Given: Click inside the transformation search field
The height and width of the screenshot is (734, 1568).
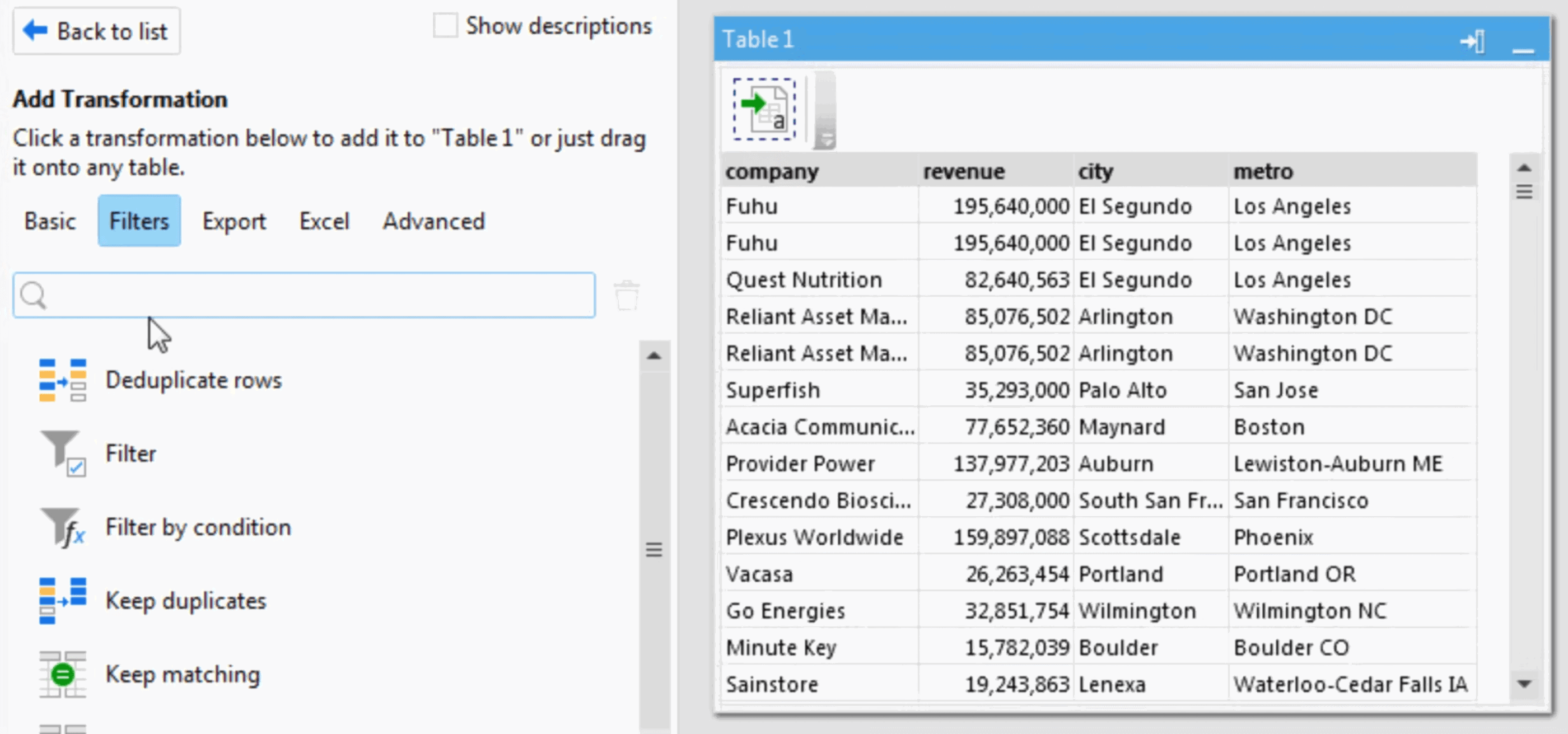Looking at the screenshot, I should click(304, 295).
